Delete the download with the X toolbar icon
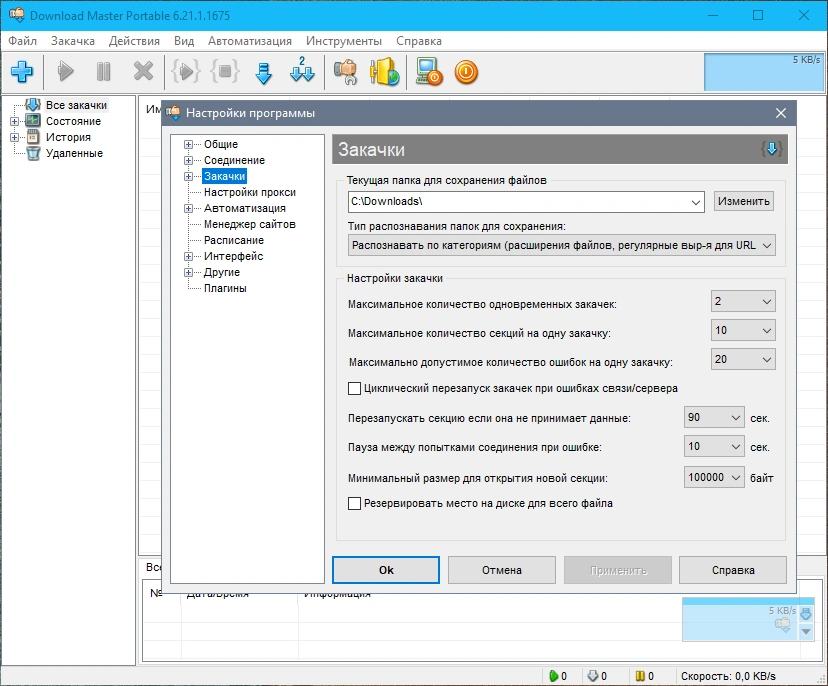 point(143,71)
